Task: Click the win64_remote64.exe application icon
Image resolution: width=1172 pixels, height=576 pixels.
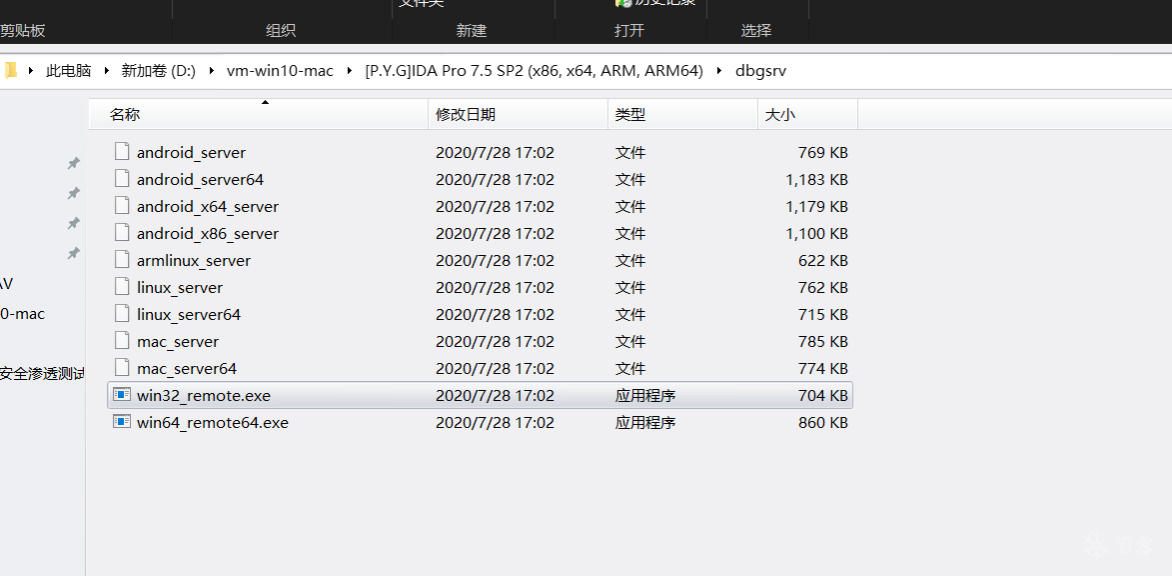Action: pos(122,421)
